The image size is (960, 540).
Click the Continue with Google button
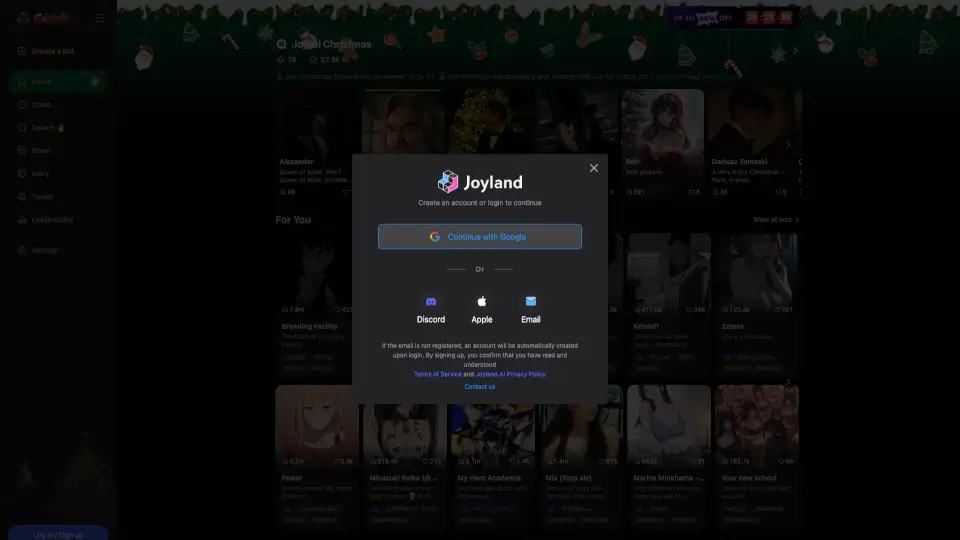[x=479, y=237]
